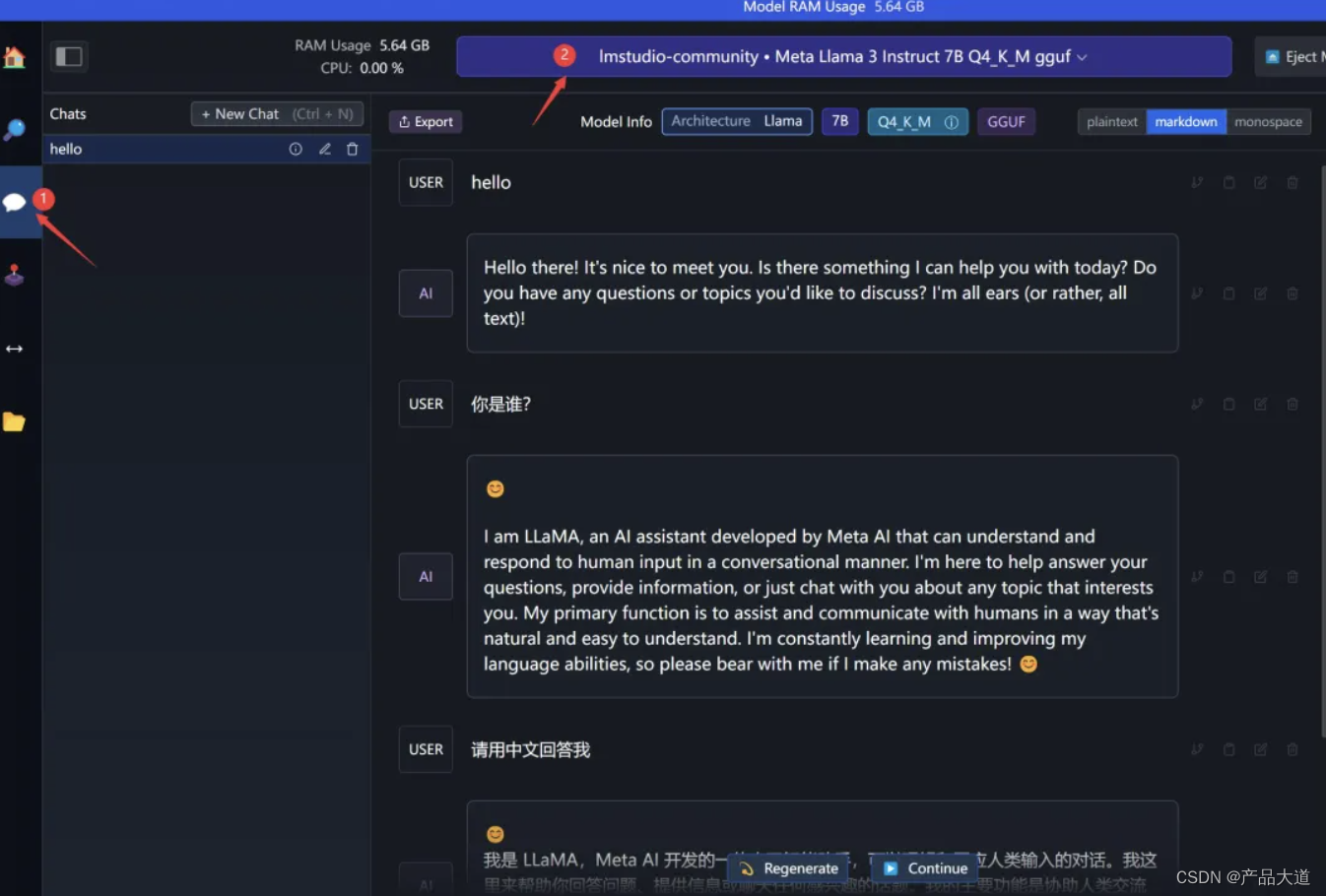Select the 'hello' chat in Chats list

tap(206, 149)
